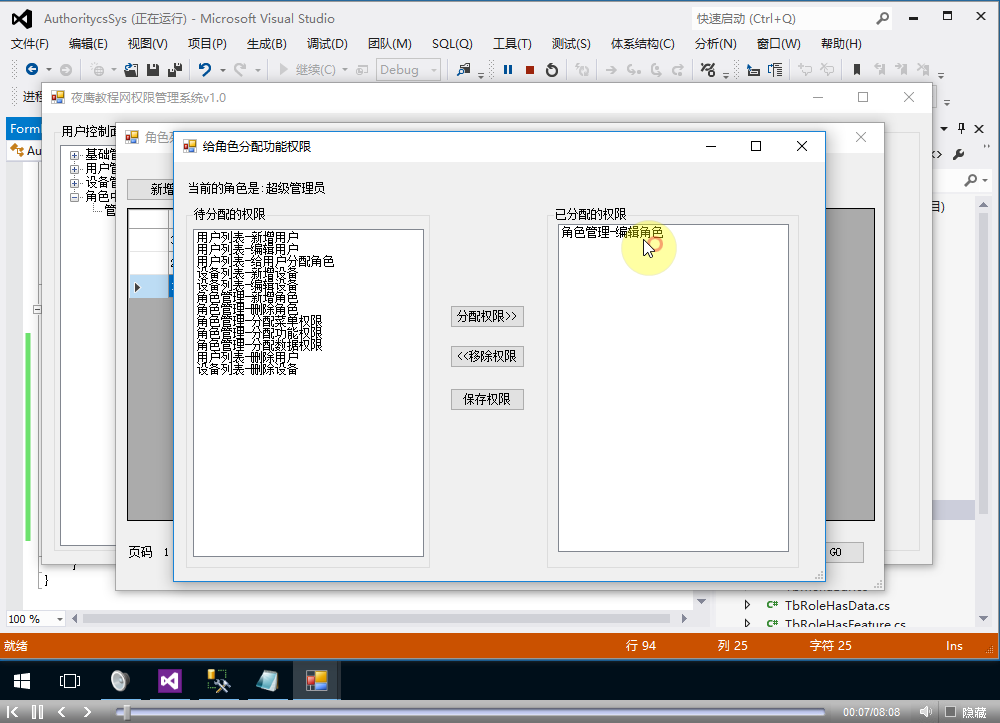Click the <<移除权限 button
The width and height of the screenshot is (1000, 723).
click(x=487, y=356)
